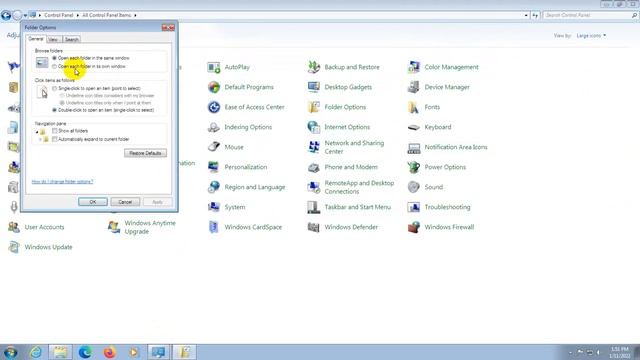Click OK in Folder Options
This screenshot has width=640, height=360.
[x=93, y=202]
